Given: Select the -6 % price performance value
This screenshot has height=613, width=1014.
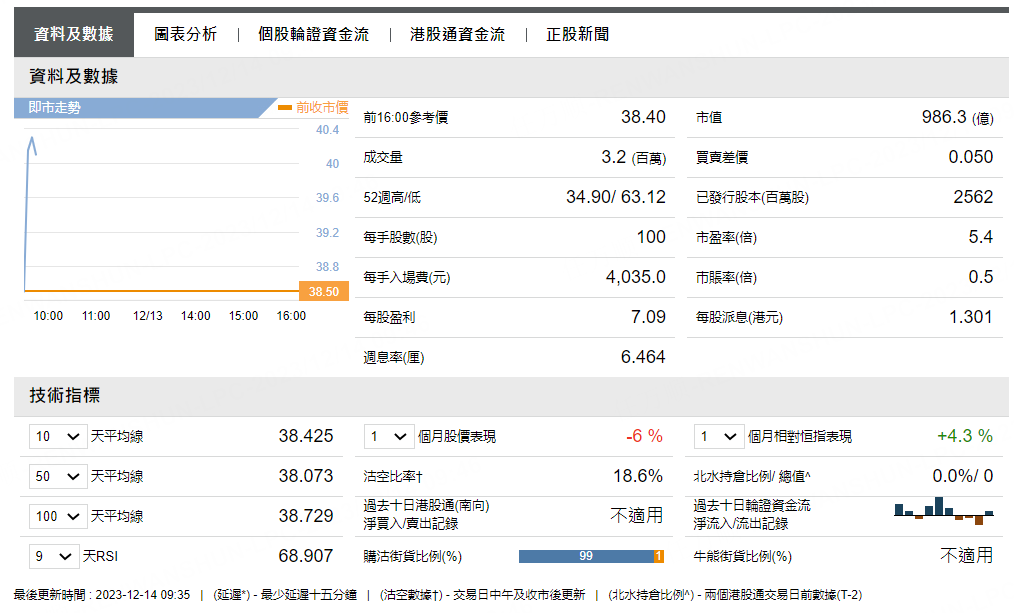Looking at the screenshot, I should [644, 436].
